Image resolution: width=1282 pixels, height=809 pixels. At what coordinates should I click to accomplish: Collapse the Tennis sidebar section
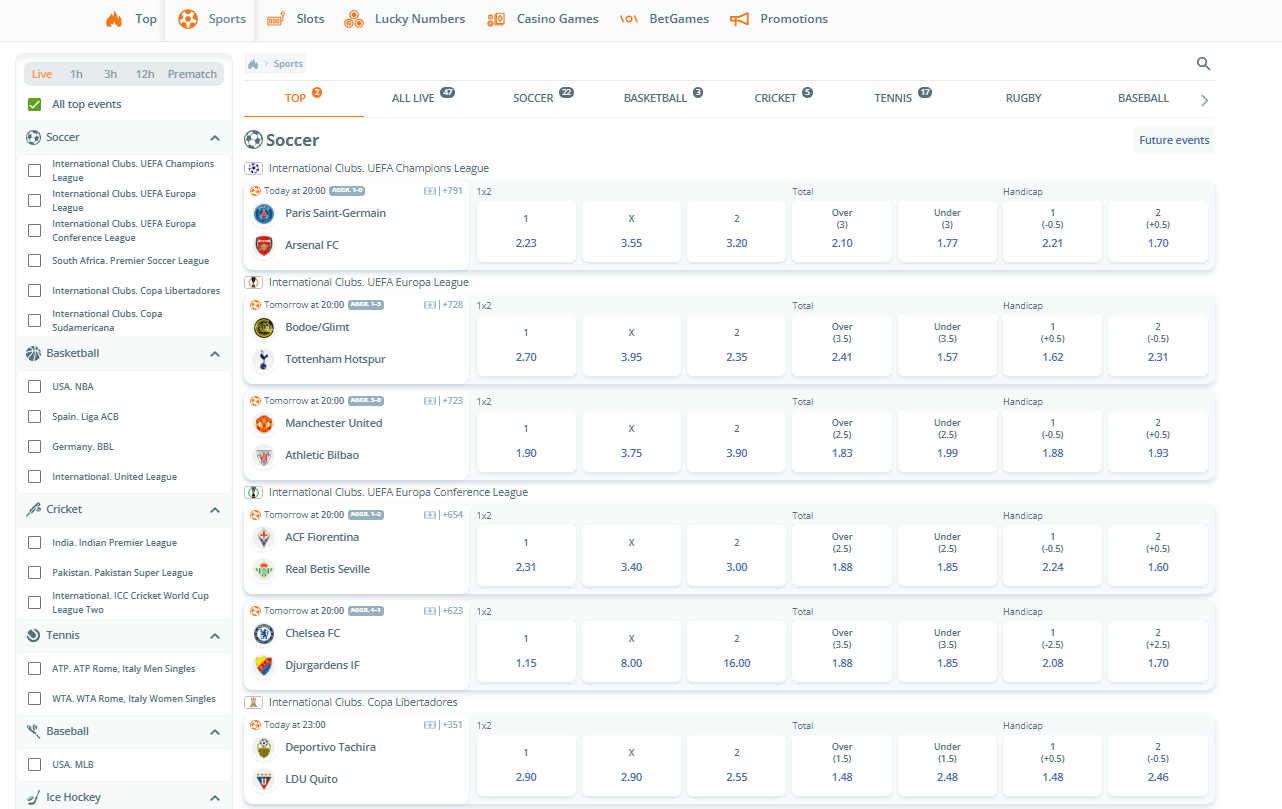pyautogui.click(x=214, y=636)
